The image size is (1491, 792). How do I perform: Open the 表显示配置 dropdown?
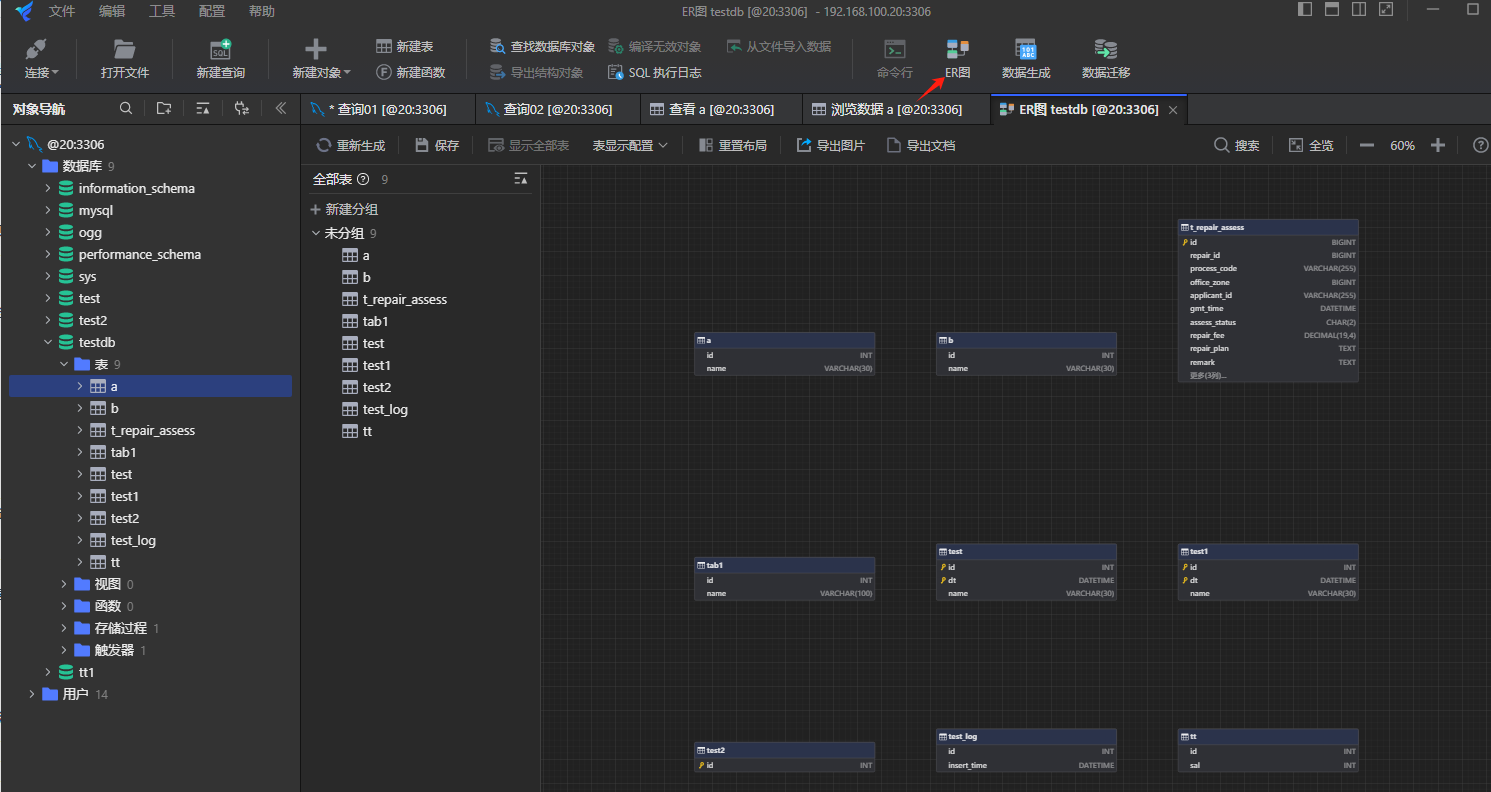click(x=630, y=145)
